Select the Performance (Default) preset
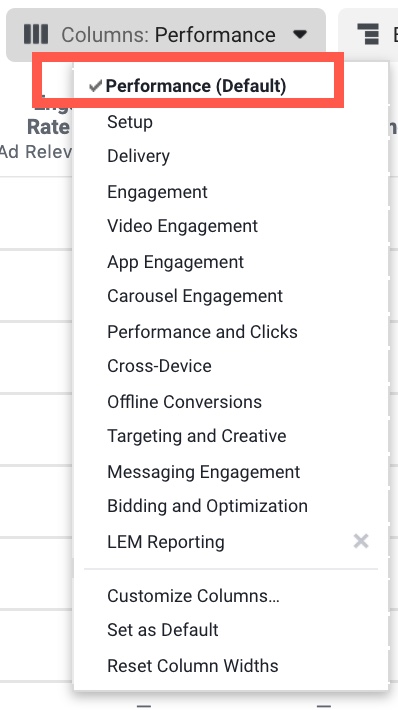 [x=196, y=86]
